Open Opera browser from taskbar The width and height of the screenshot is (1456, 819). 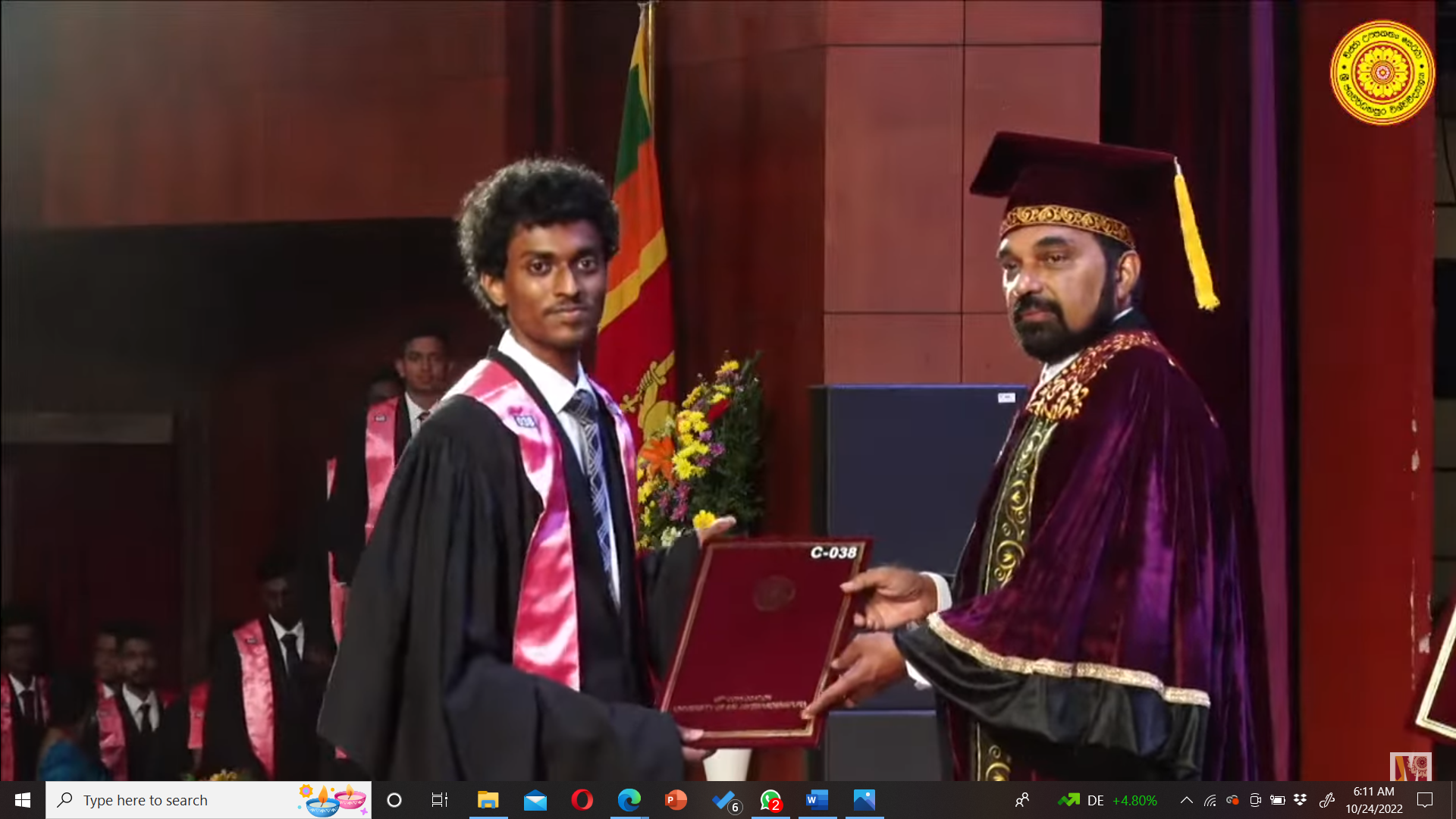click(582, 800)
